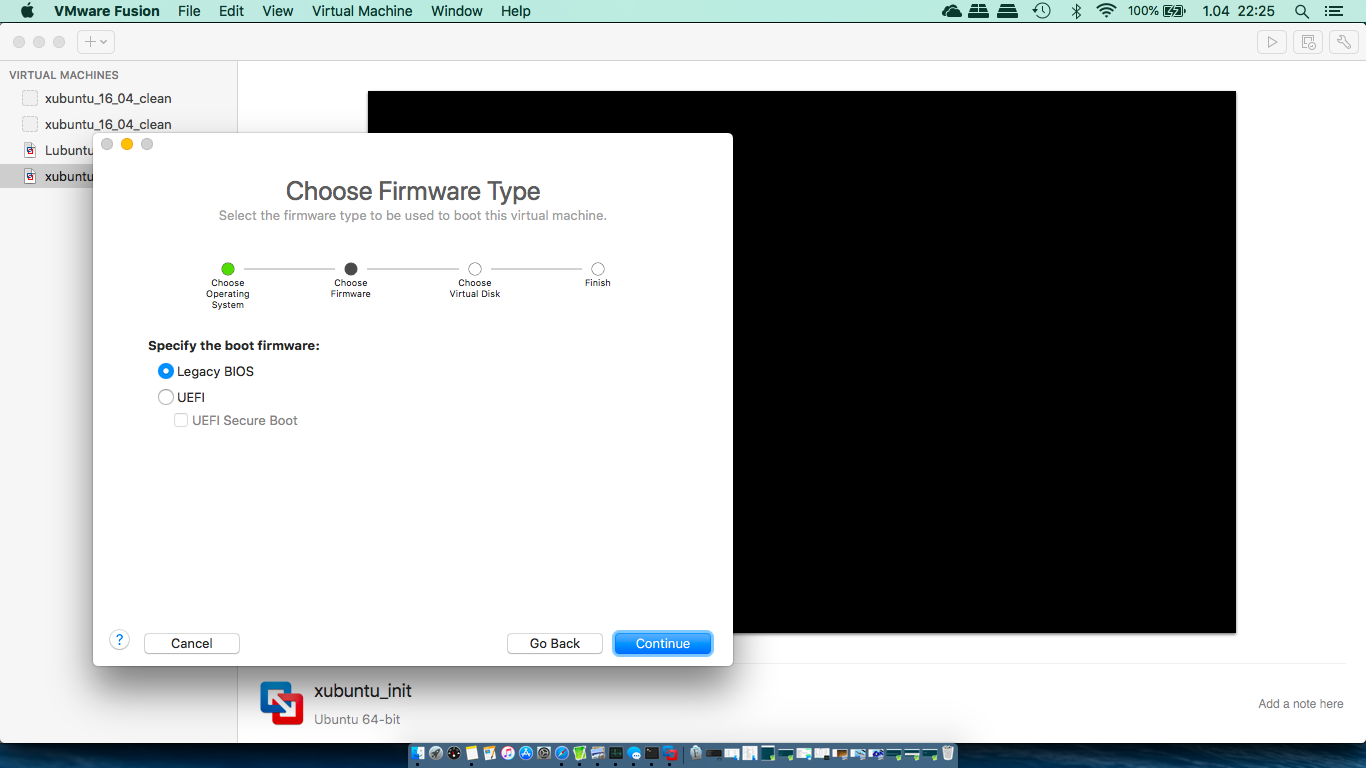The image size is (1366, 768).
Task: Click the Finish step circle
Action: click(x=598, y=269)
